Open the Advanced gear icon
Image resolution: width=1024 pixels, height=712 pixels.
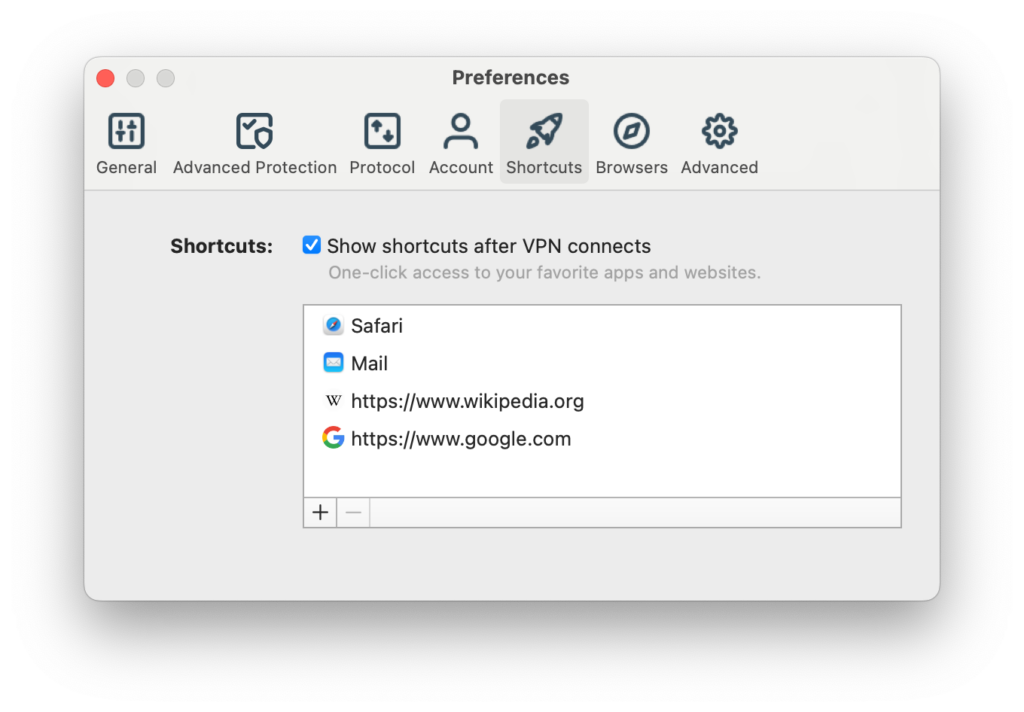pos(719,131)
